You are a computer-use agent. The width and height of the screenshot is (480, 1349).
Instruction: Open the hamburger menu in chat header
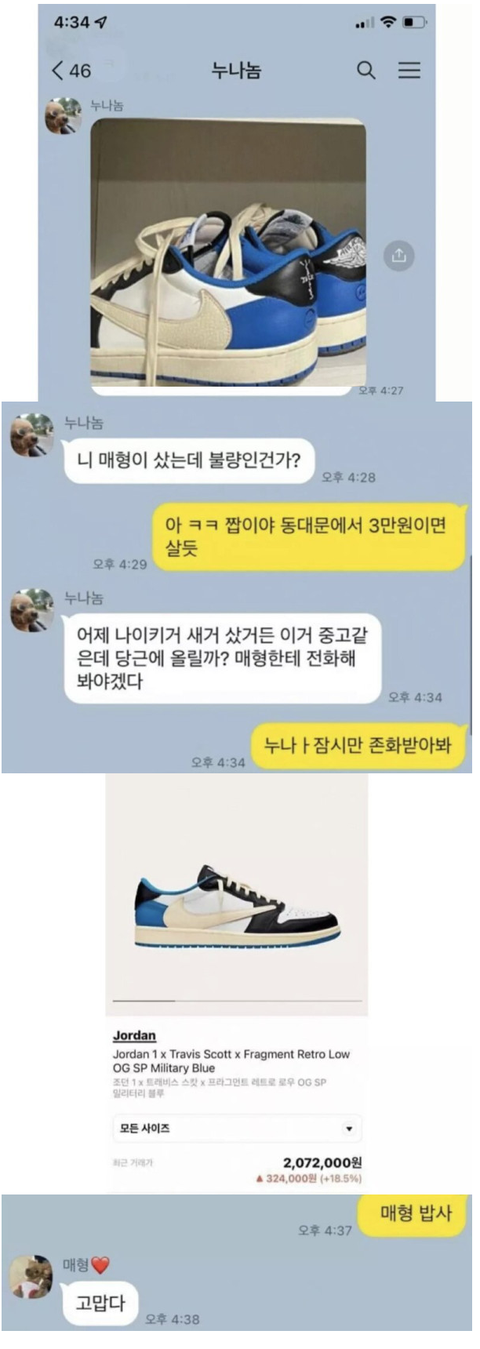click(x=409, y=70)
